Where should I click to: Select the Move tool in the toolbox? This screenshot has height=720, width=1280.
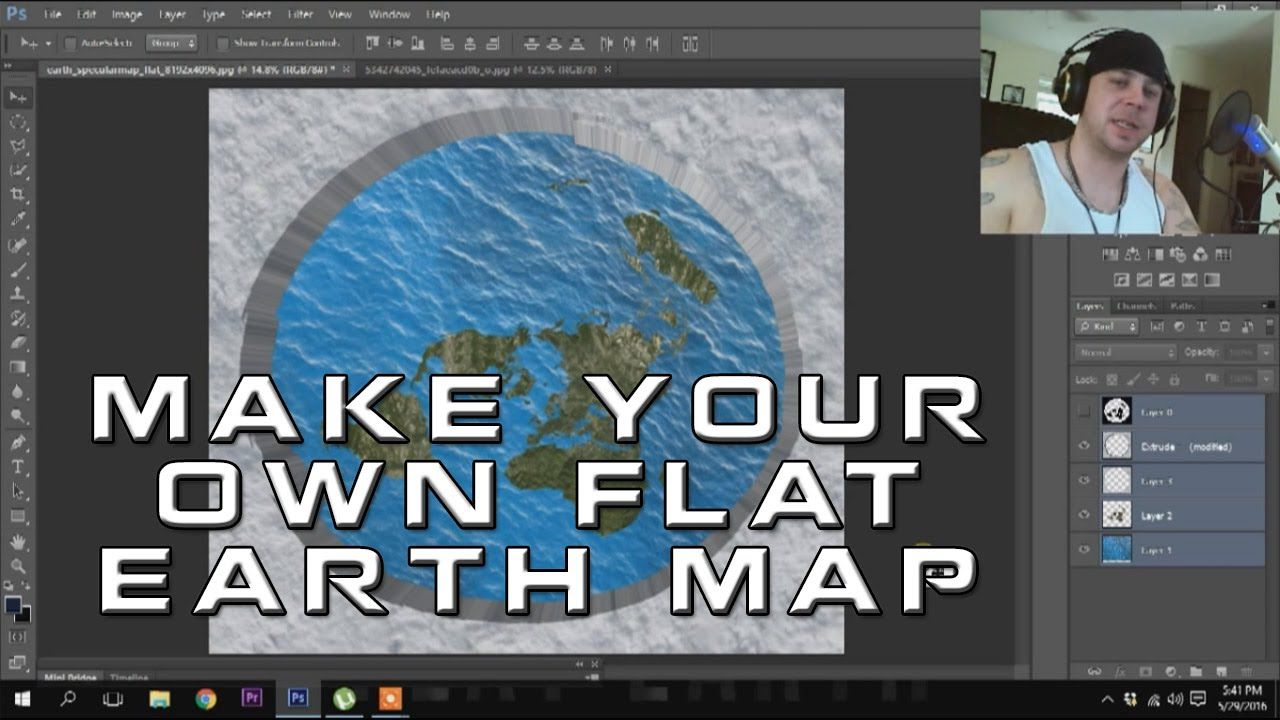coord(18,97)
